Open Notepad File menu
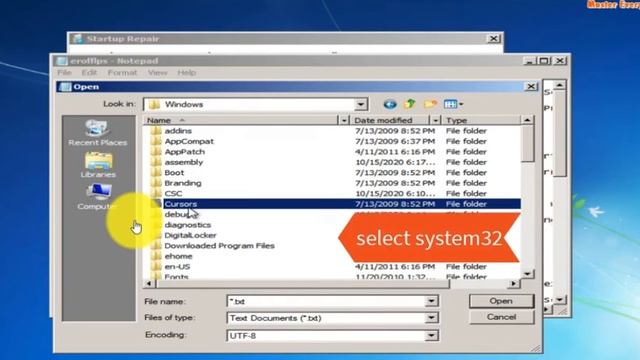Viewport: 640px width, 360px height. 64,73
